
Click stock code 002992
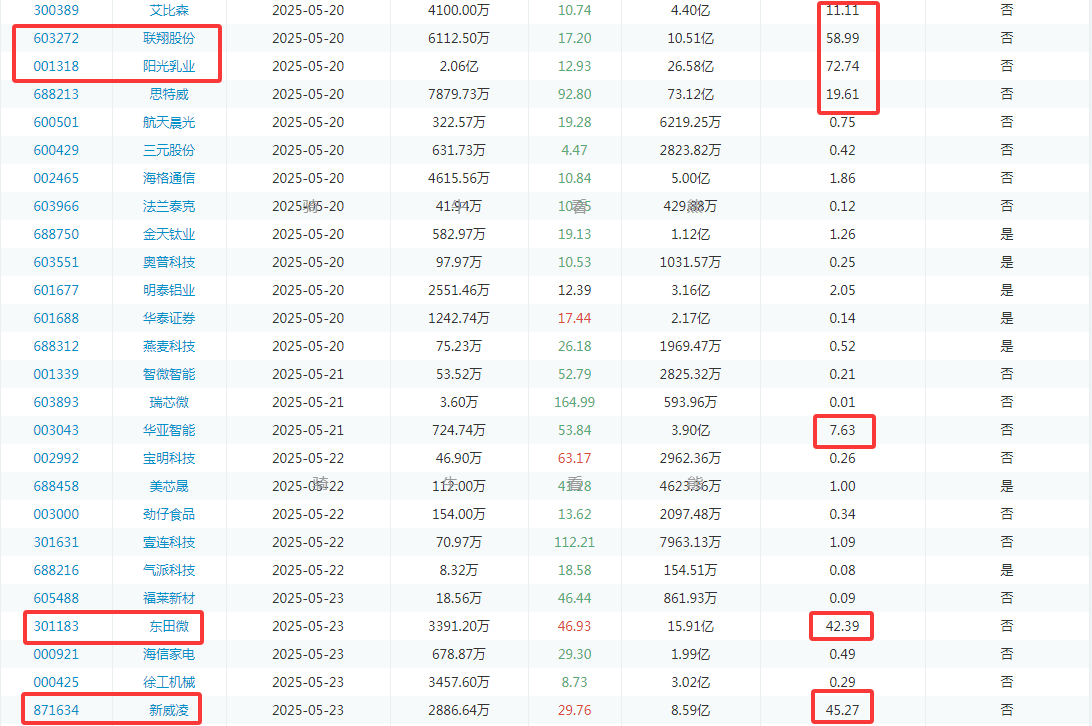(x=56, y=458)
